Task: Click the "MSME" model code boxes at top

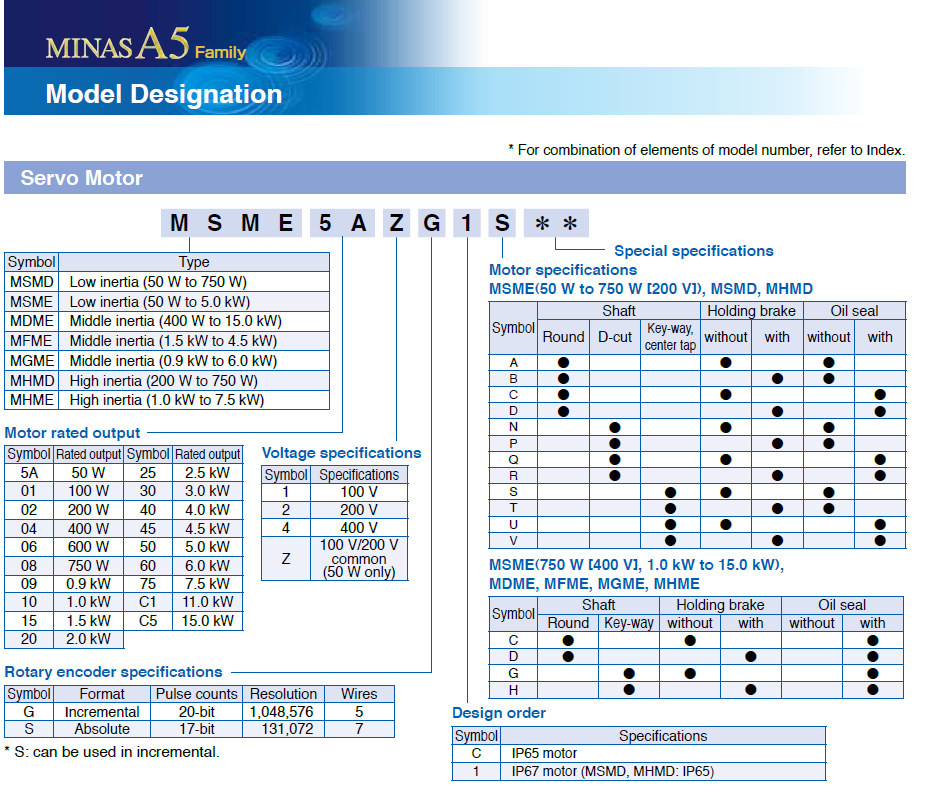Action: [232, 223]
